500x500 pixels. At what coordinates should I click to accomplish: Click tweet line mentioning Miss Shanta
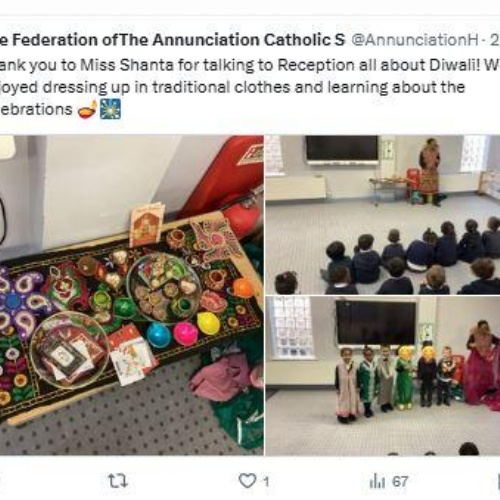click(x=250, y=65)
